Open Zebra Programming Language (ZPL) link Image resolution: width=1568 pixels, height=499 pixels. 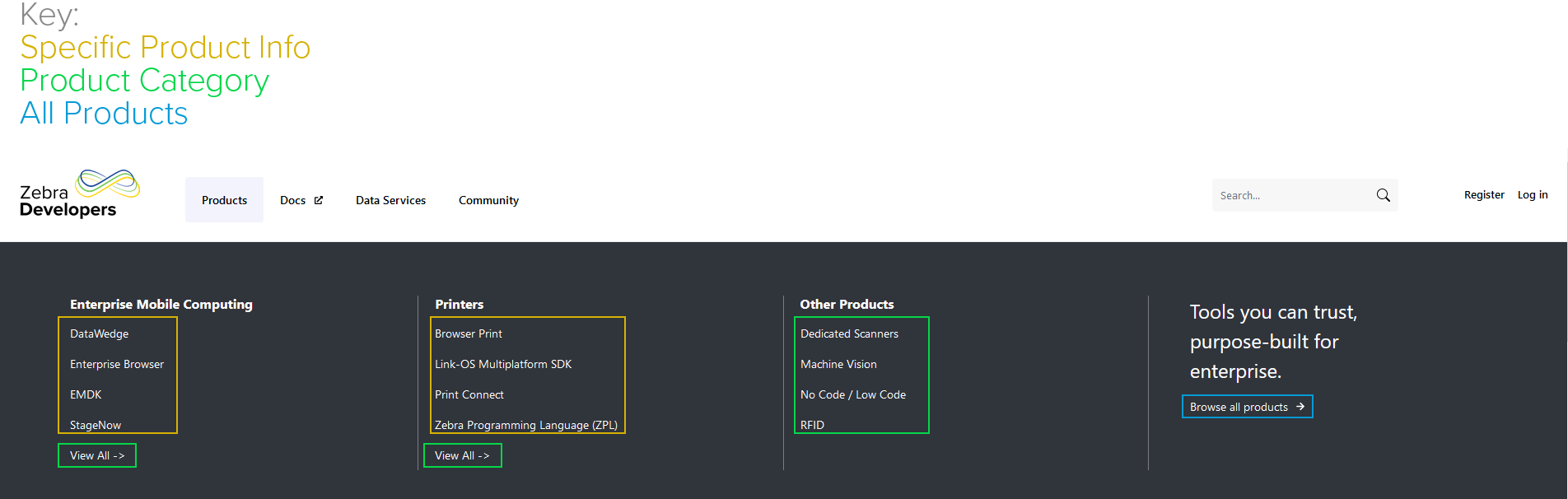526,425
